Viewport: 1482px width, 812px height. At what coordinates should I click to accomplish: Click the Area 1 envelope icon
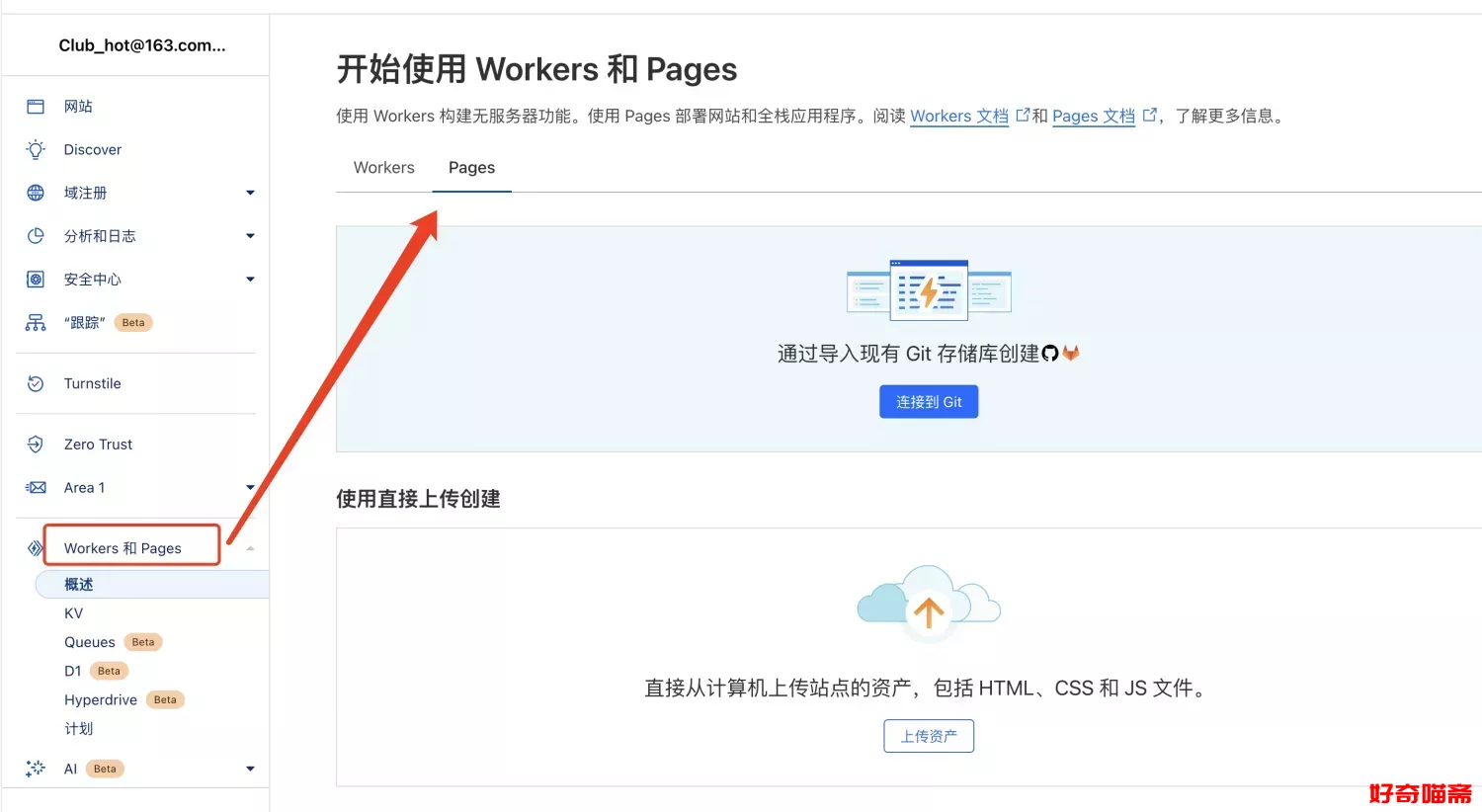click(36, 488)
